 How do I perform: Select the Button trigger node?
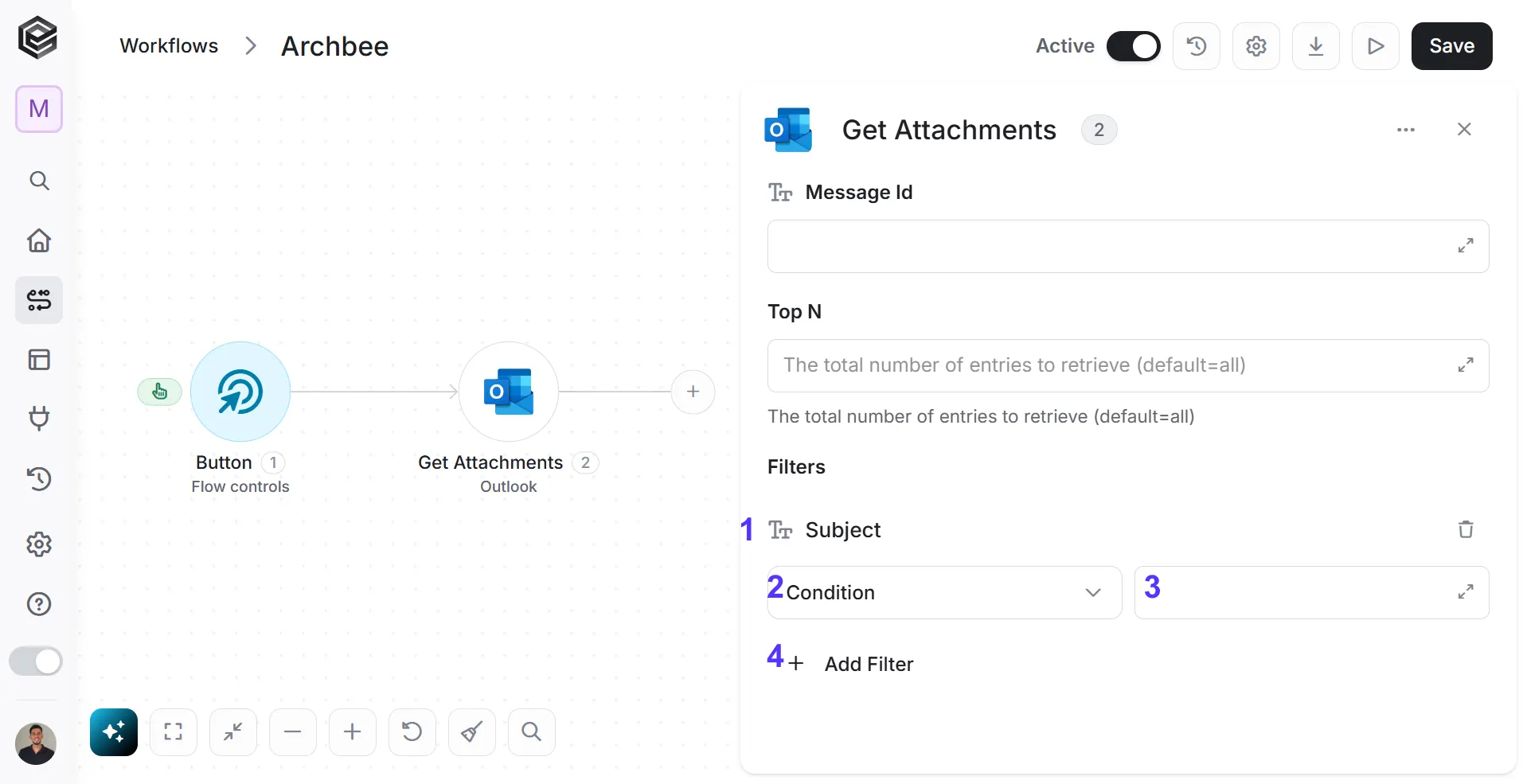pos(240,392)
